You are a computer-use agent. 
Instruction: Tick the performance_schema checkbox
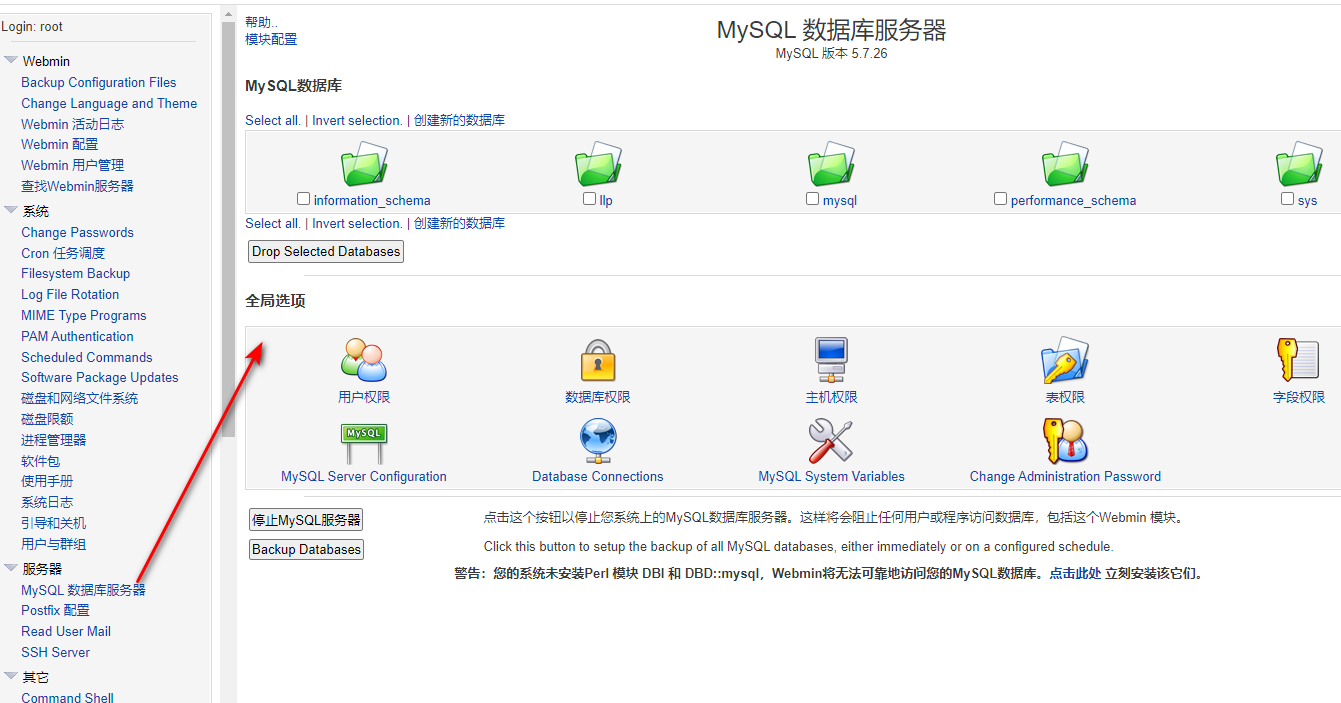click(x=1001, y=199)
